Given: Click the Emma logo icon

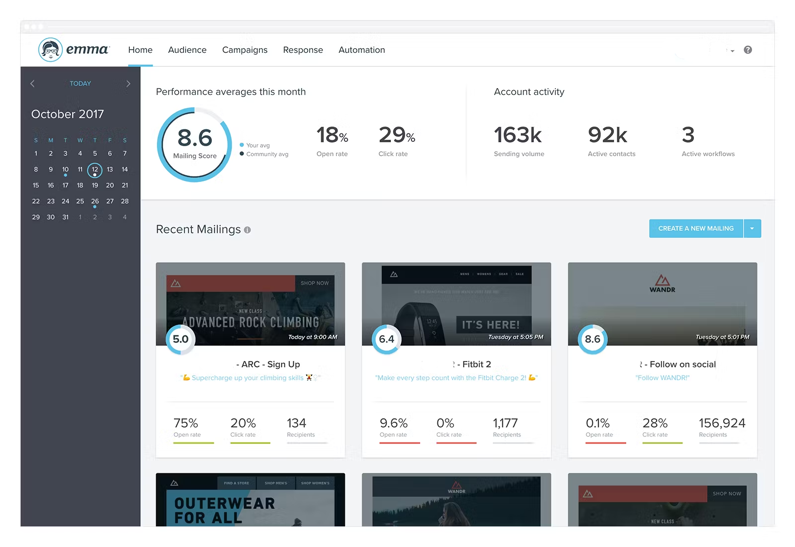Looking at the screenshot, I should point(50,49).
